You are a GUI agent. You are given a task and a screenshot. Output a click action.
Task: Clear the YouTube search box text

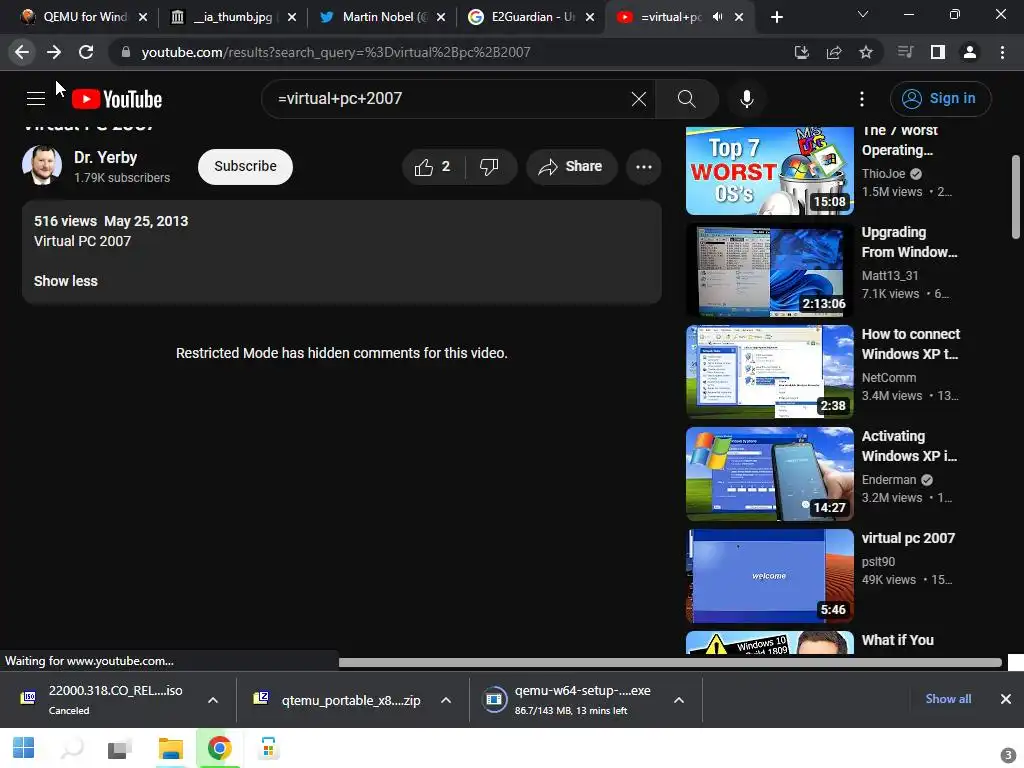tap(639, 99)
